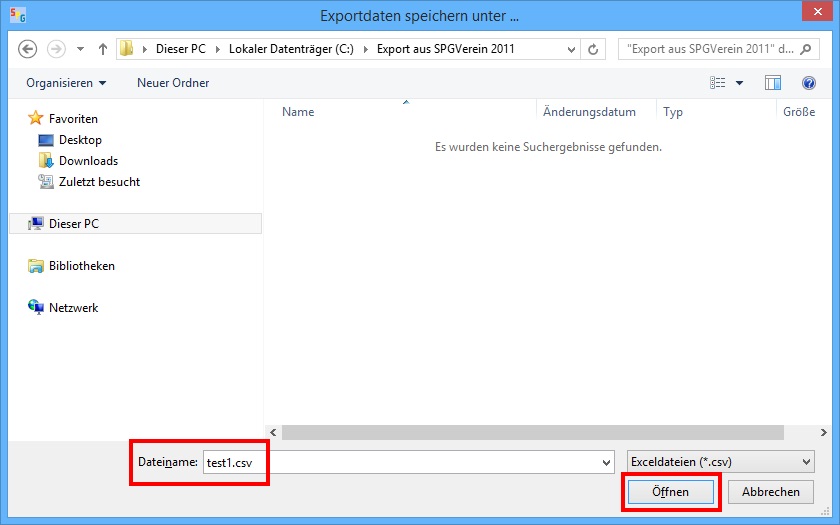
Task: Click the change view icon
Action: [717, 83]
